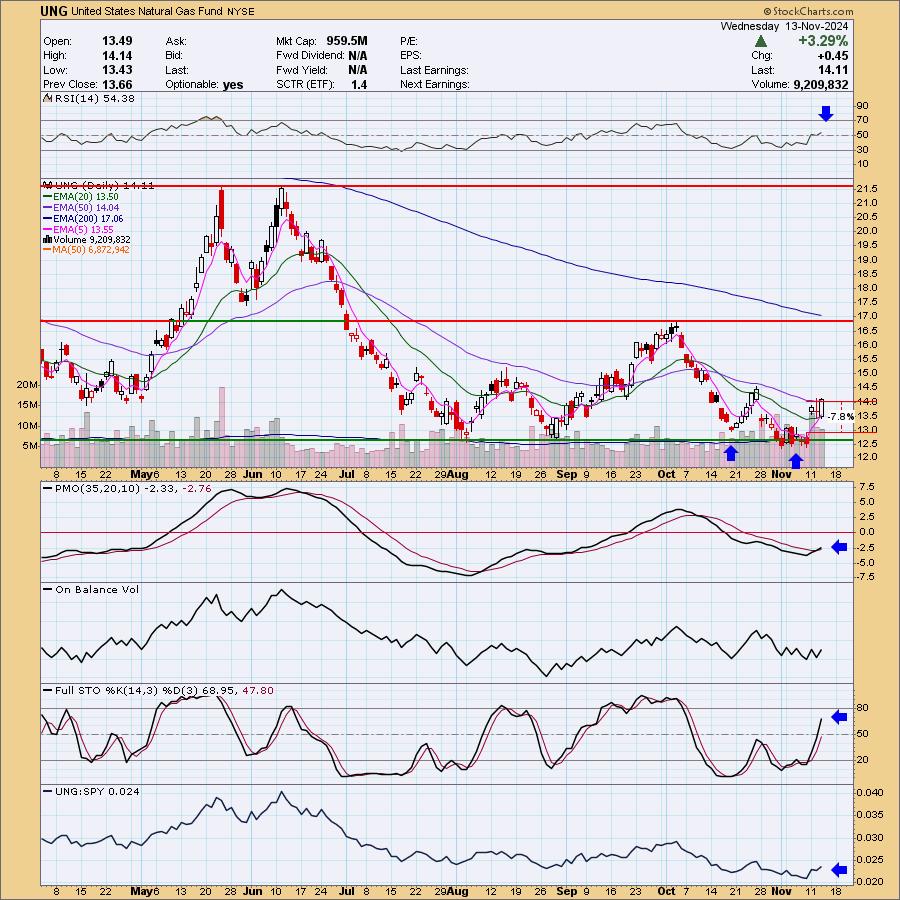The height and width of the screenshot is (900, 900).
Task: Click the 'Jun' label below the price chart
Action: pos(252,474)
